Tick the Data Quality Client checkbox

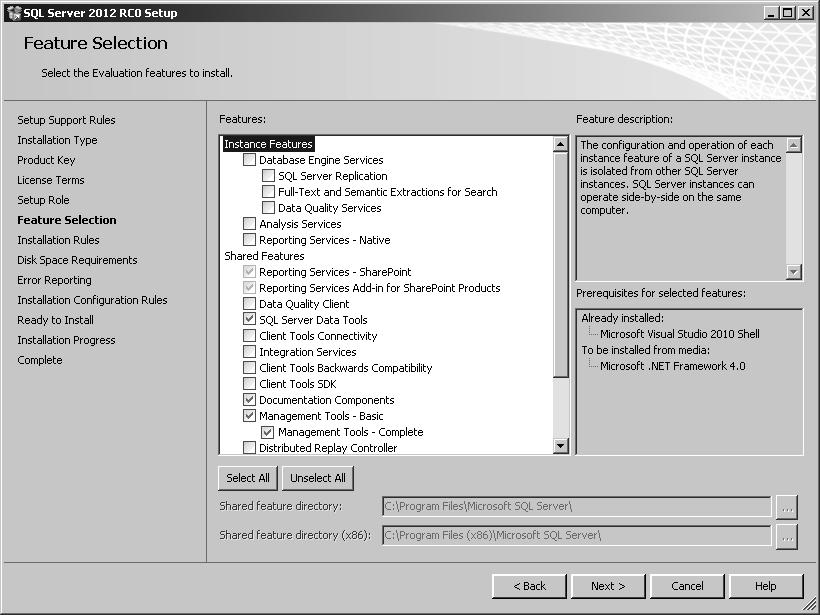pos(249,304)
